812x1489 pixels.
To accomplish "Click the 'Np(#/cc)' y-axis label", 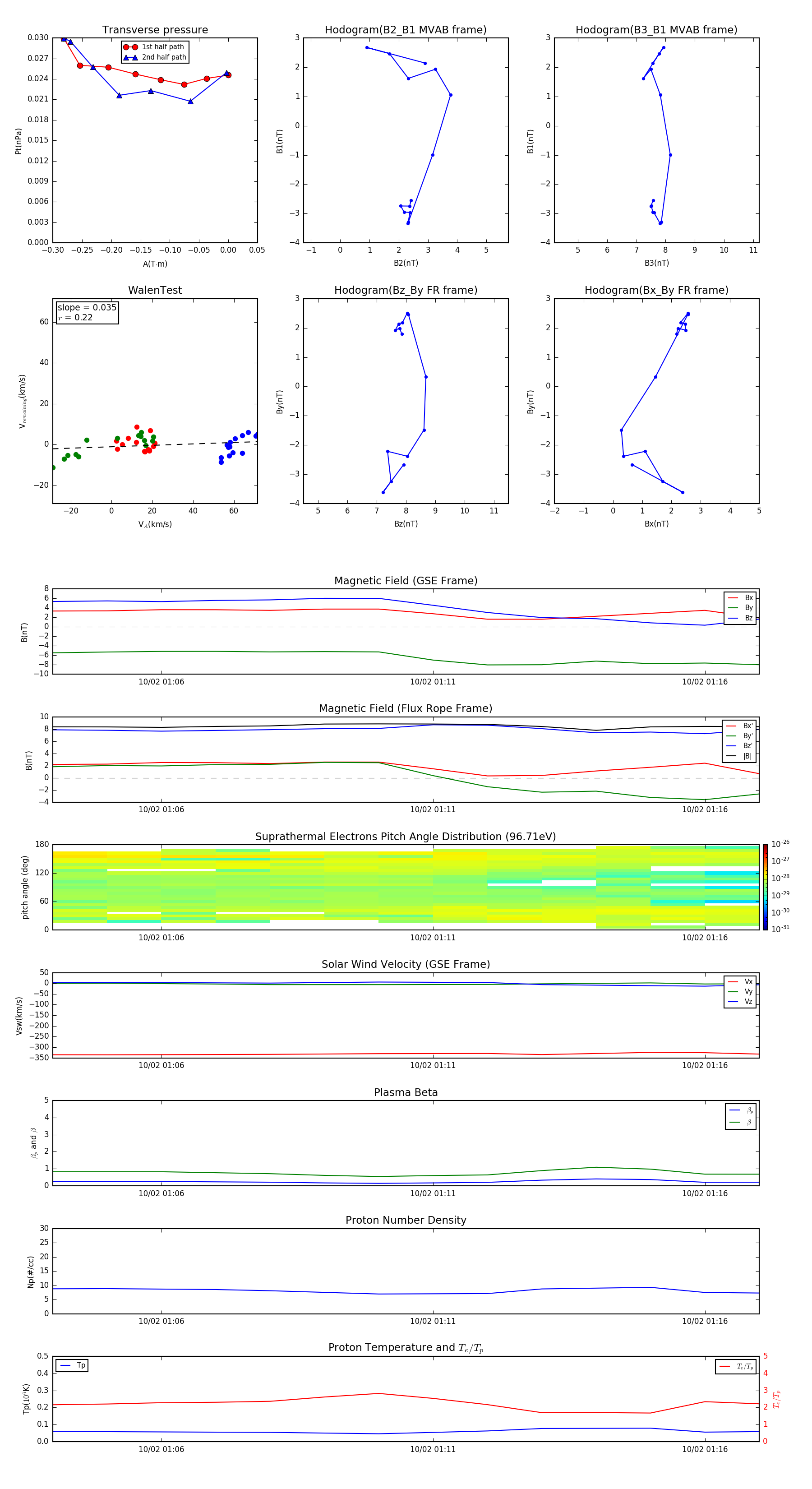I will 31,1272.
